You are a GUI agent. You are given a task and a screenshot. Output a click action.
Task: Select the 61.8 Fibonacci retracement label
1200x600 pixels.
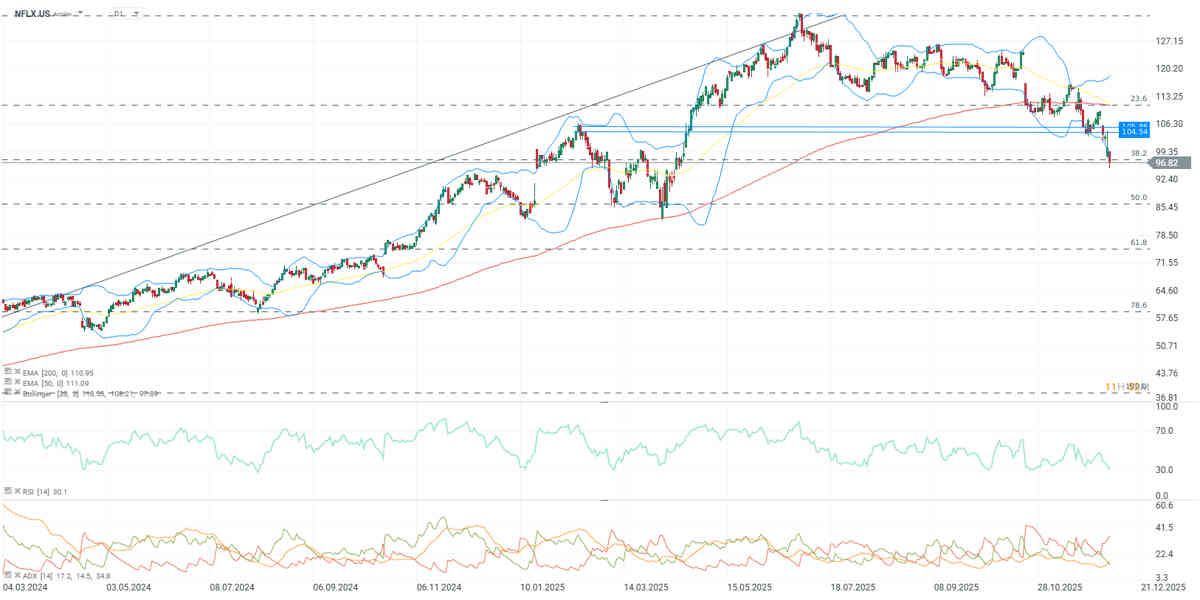click(1137, 242)
